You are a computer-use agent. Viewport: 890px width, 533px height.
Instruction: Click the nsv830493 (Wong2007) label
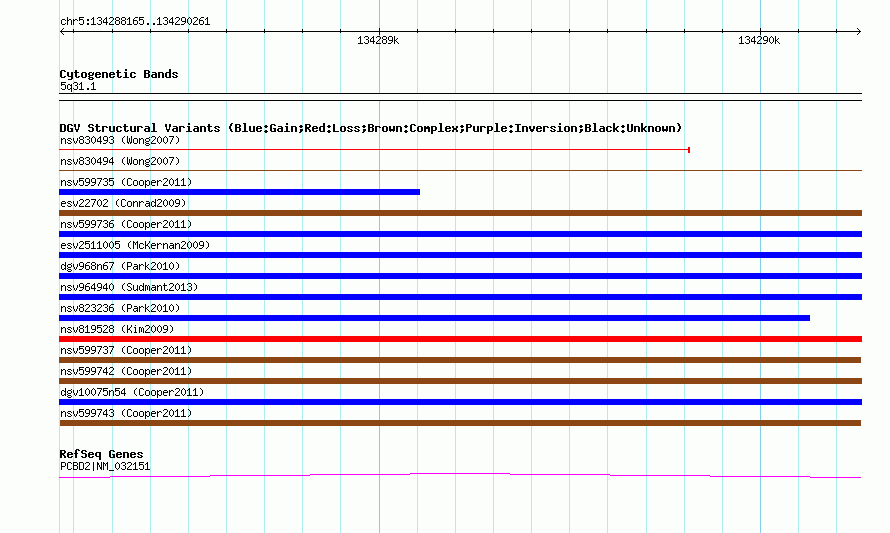(120, 140)
